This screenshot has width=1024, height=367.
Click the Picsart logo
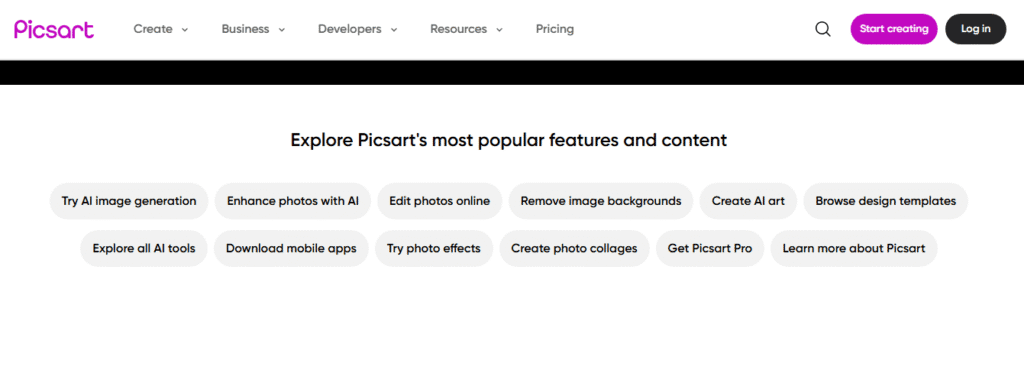point(54,29)
